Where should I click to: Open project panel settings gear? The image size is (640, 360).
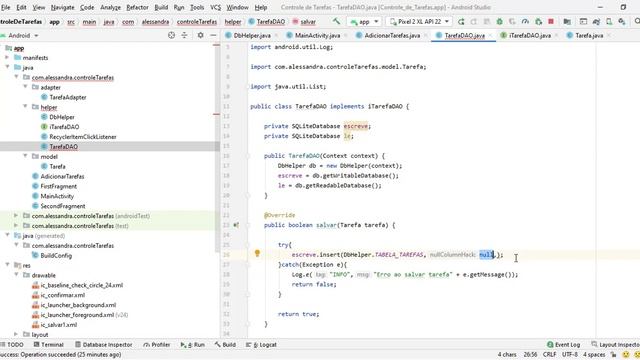point(200,36)
